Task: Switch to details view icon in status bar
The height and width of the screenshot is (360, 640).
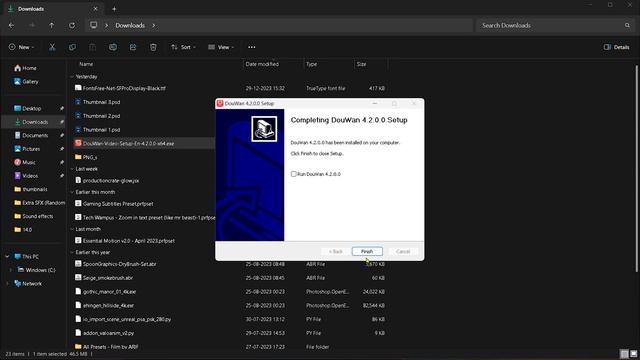Action: pyautogui.click(x=624, y=354)
